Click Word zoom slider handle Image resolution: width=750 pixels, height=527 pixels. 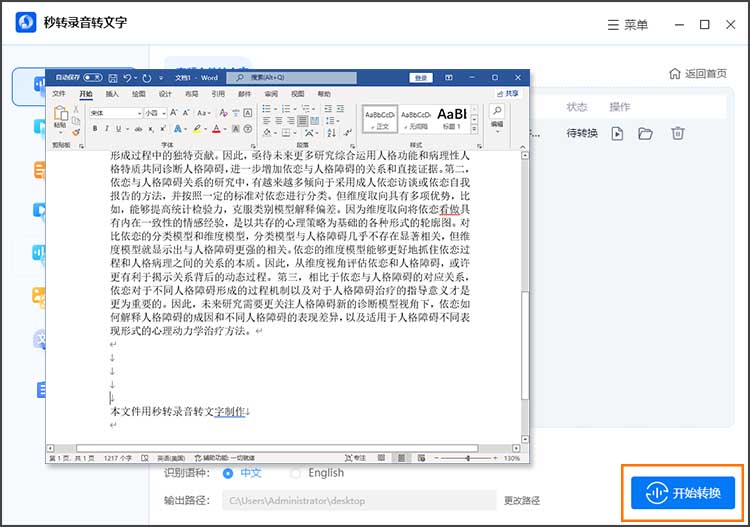point(468,458)
